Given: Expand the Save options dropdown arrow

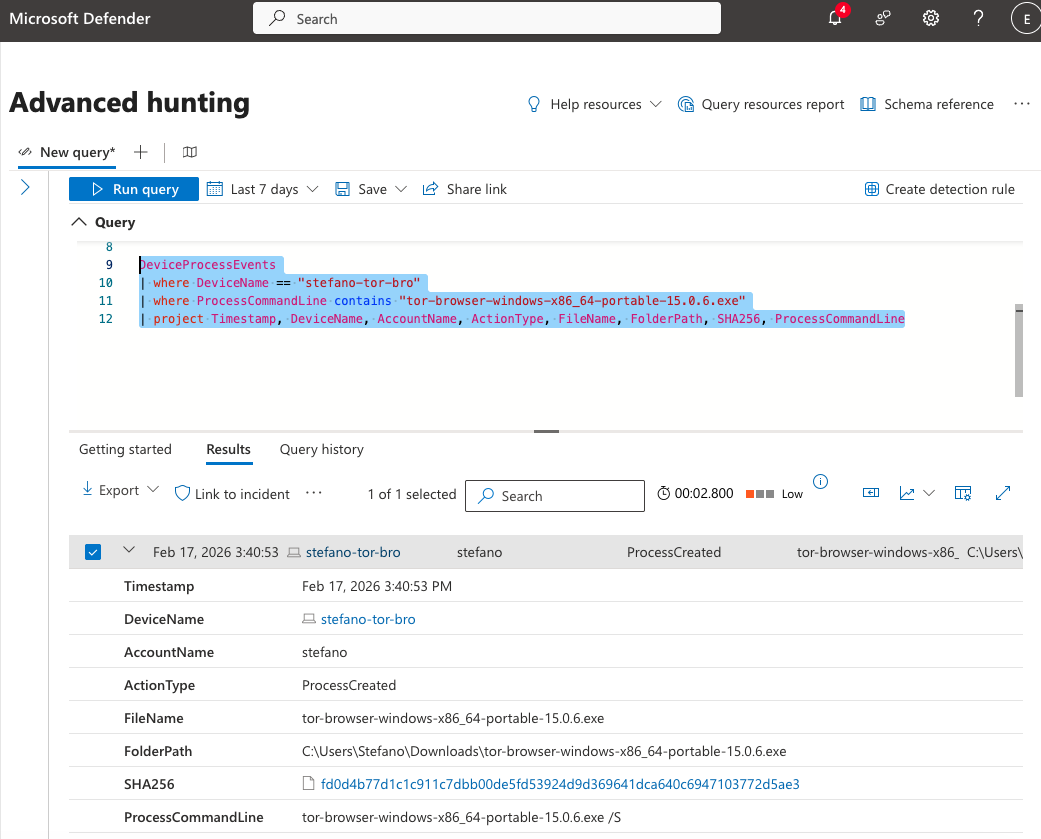Looking at the screenshot, I should coord(399,188).
